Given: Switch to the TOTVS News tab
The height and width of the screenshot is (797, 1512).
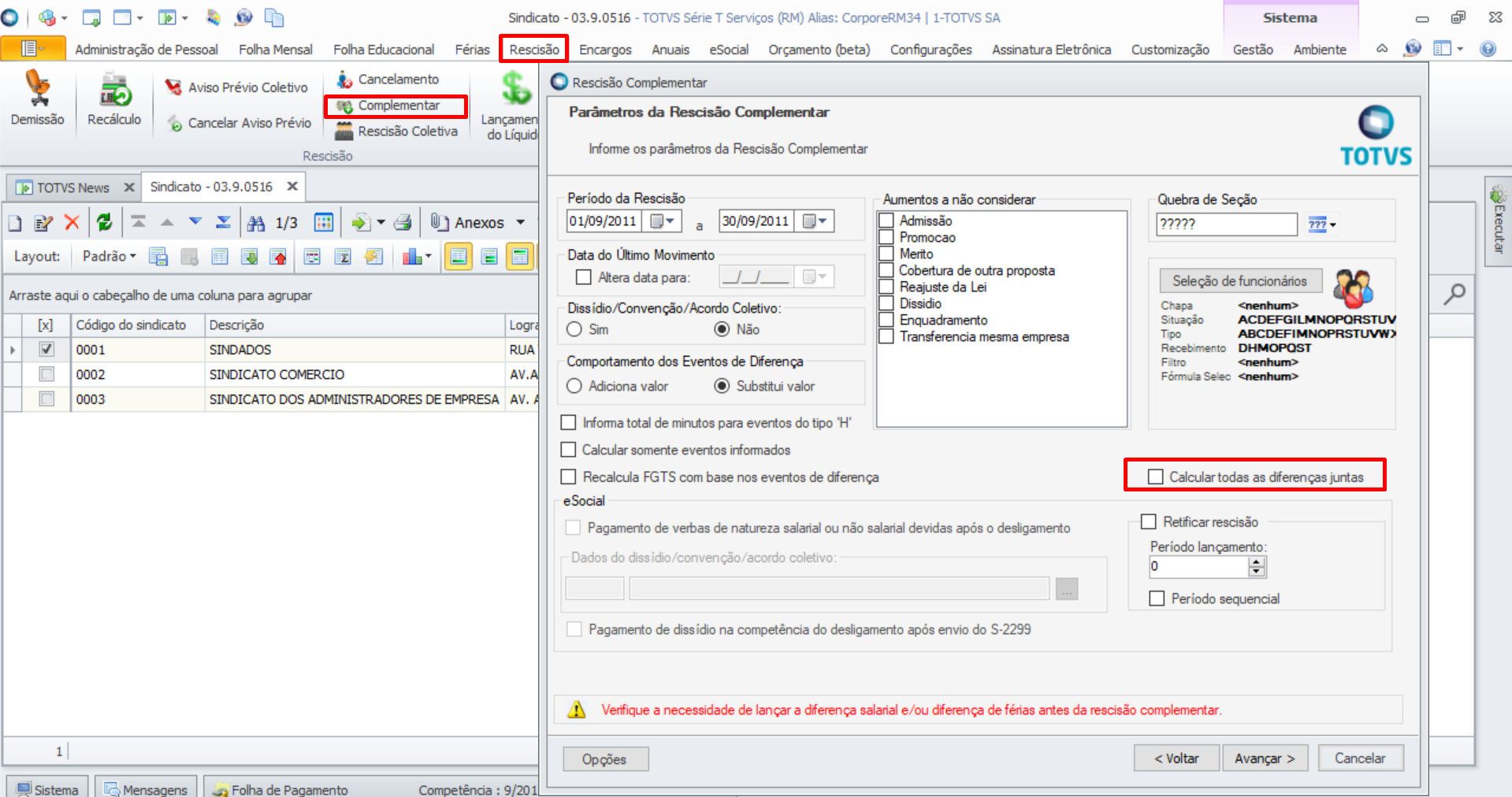Looking at the screenshot, I should pyautogui.click(x=72, y=187).
